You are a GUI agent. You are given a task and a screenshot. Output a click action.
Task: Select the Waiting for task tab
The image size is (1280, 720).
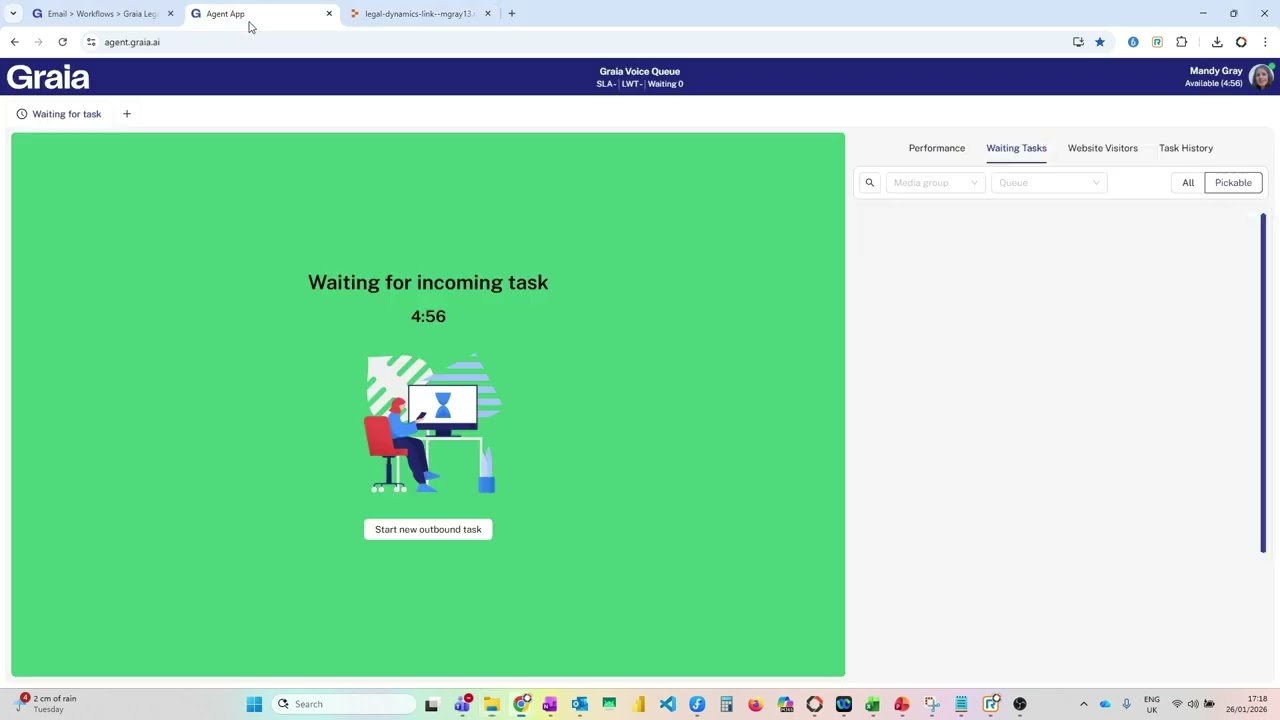[x=59, y=114]
